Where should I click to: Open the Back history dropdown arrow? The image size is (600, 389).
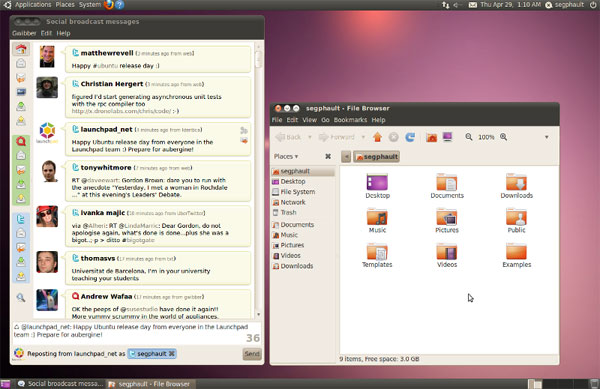[310, 137]
